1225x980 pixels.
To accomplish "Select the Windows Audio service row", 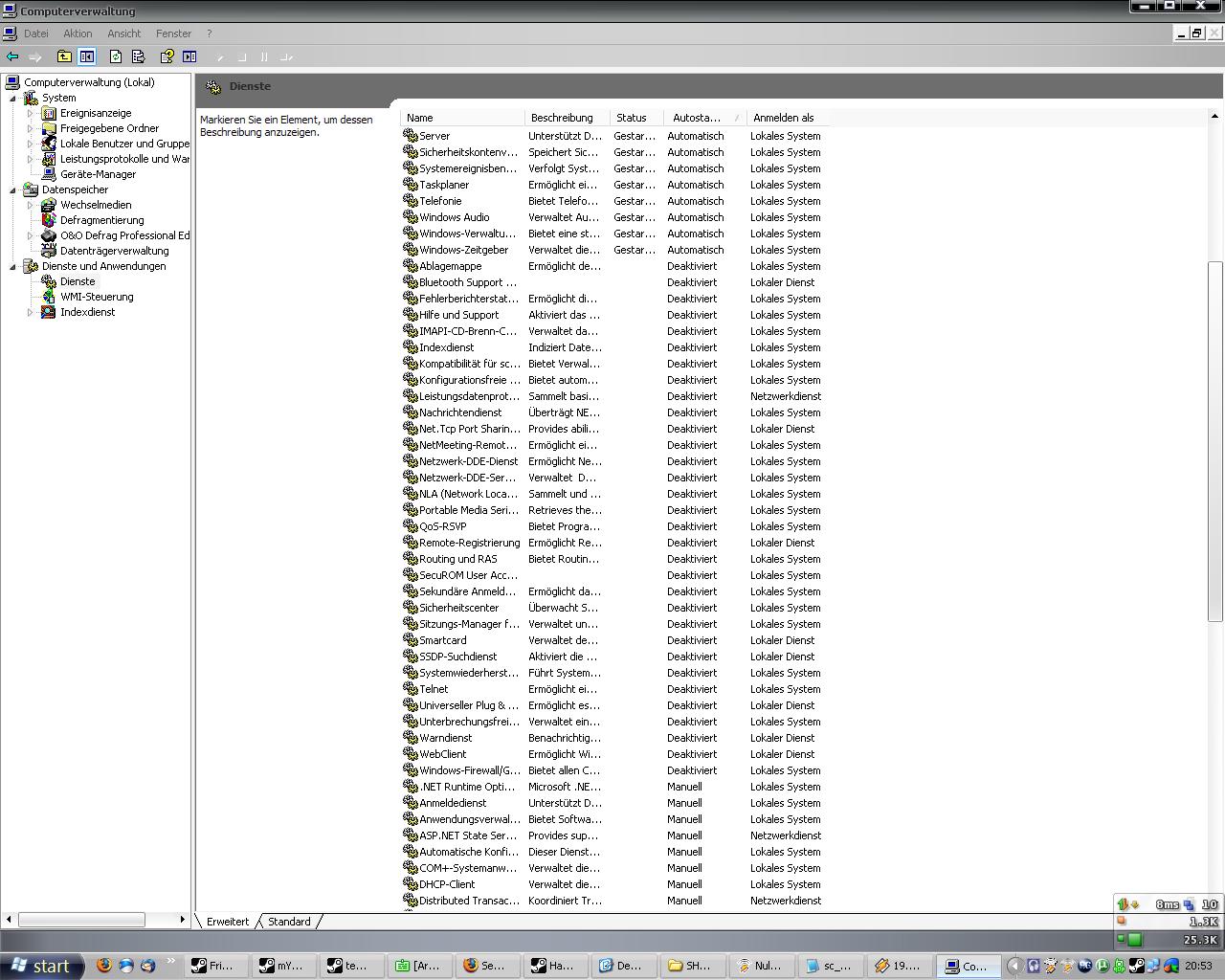I will click(615, 217).
